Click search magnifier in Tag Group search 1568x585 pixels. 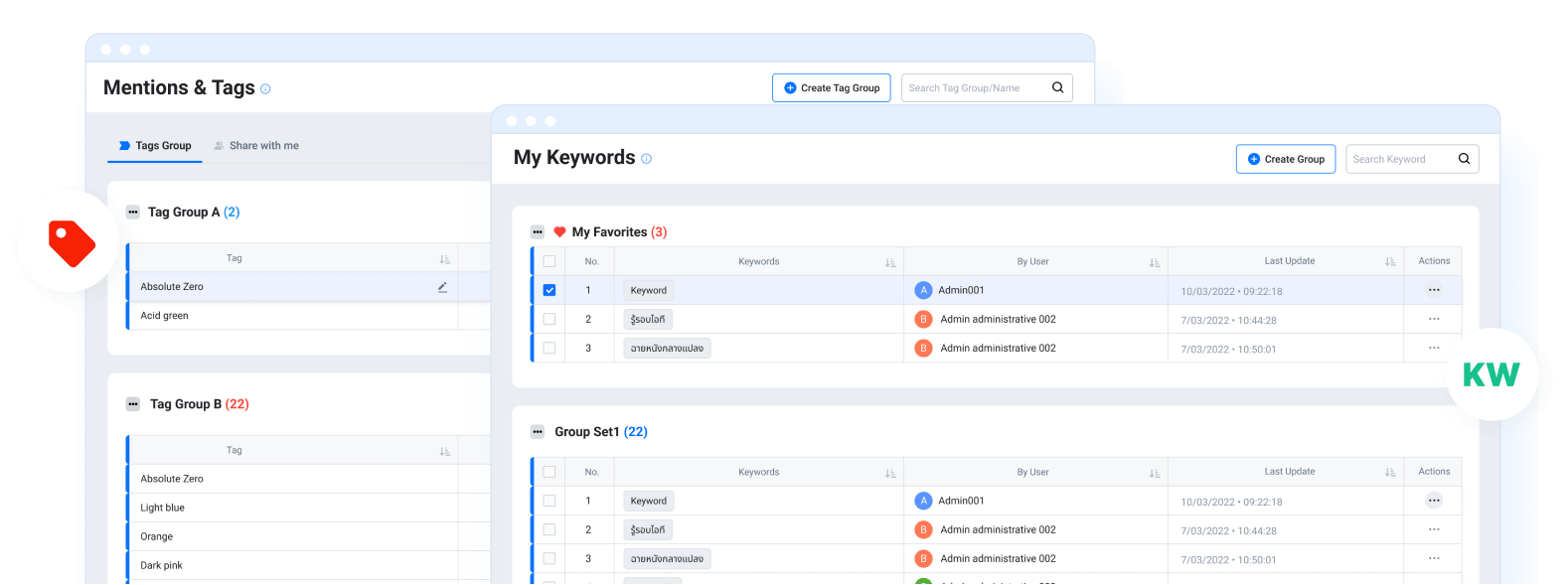(x=1057, y=87)
